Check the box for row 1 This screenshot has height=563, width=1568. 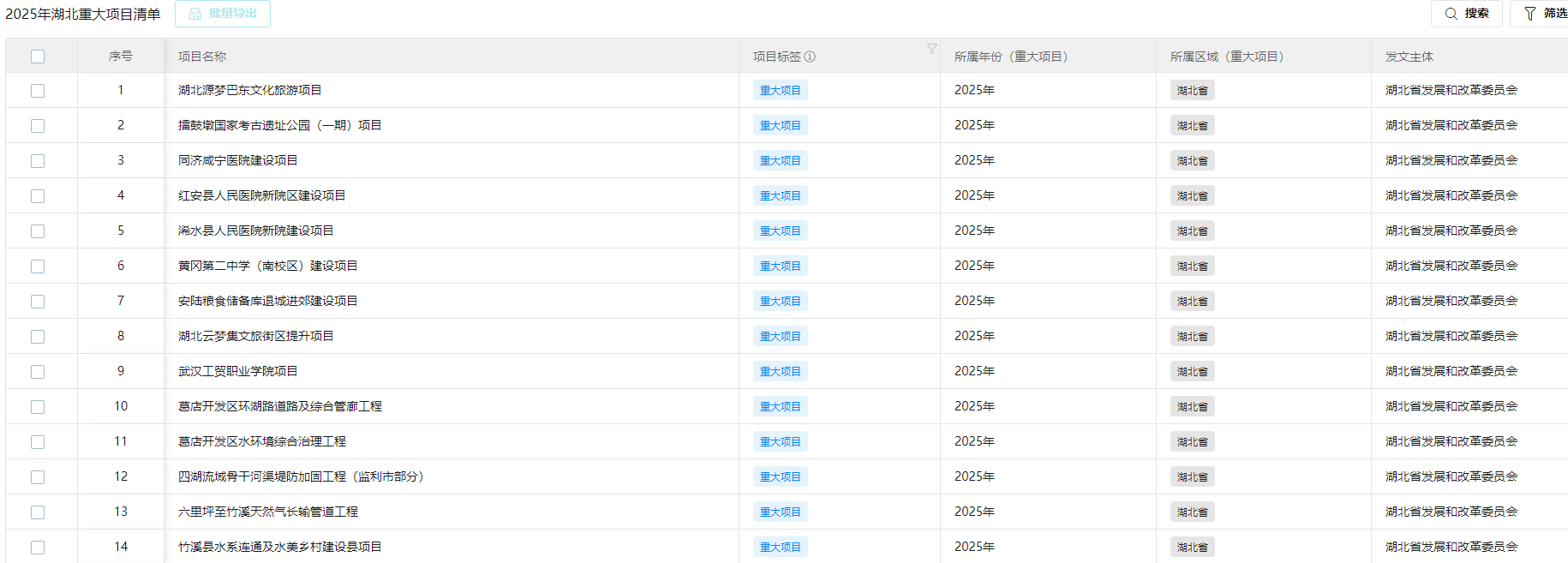coord(38,91)
